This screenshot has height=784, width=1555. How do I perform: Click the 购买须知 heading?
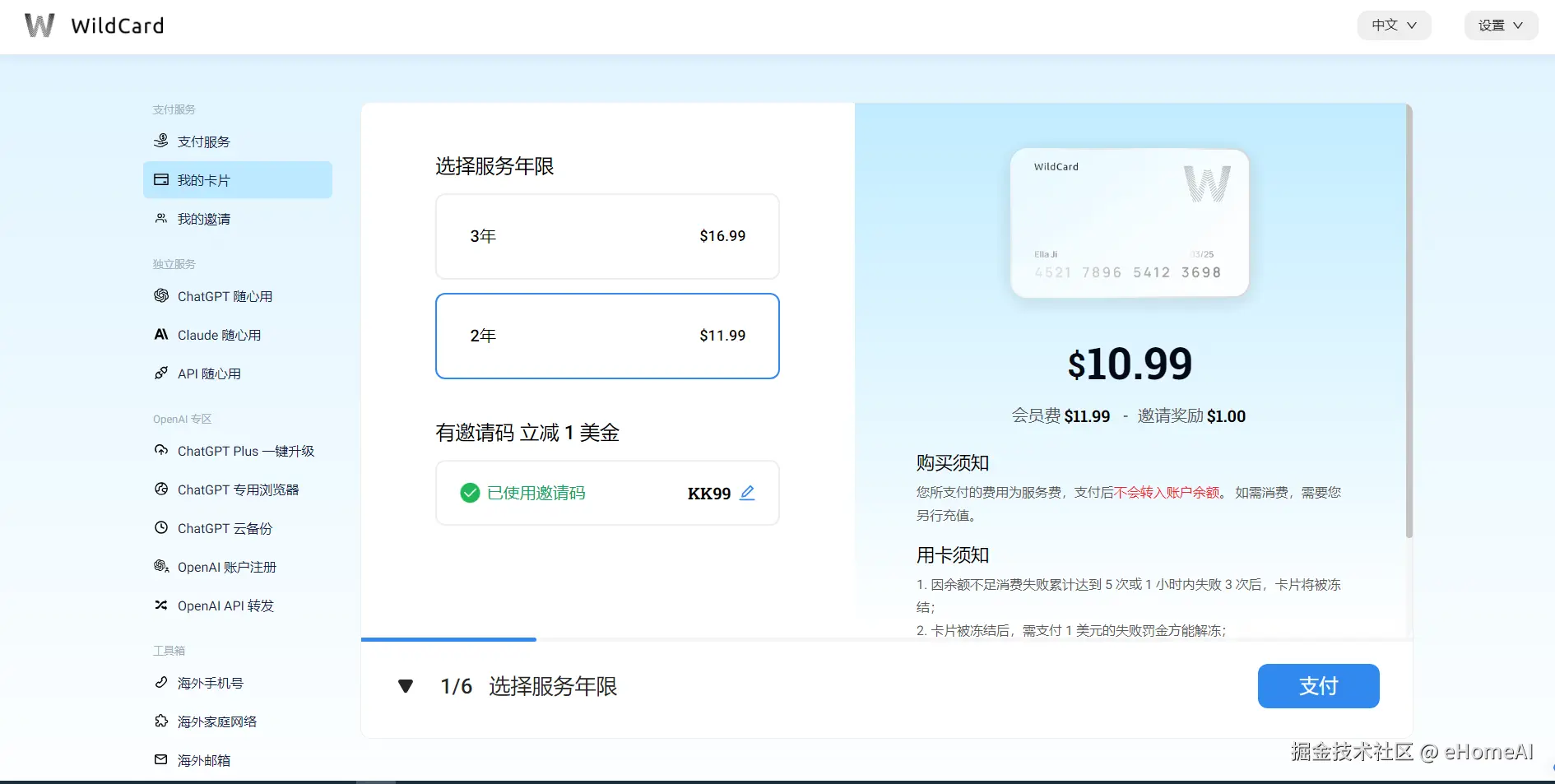(x=953, y=463)
